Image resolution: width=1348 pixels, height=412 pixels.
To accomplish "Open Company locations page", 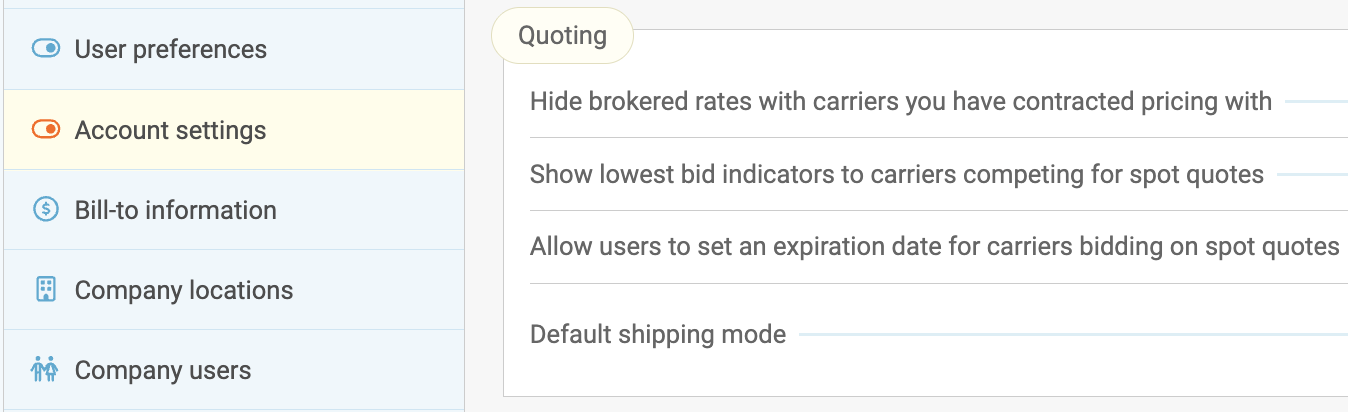I will tap(183, 290).
